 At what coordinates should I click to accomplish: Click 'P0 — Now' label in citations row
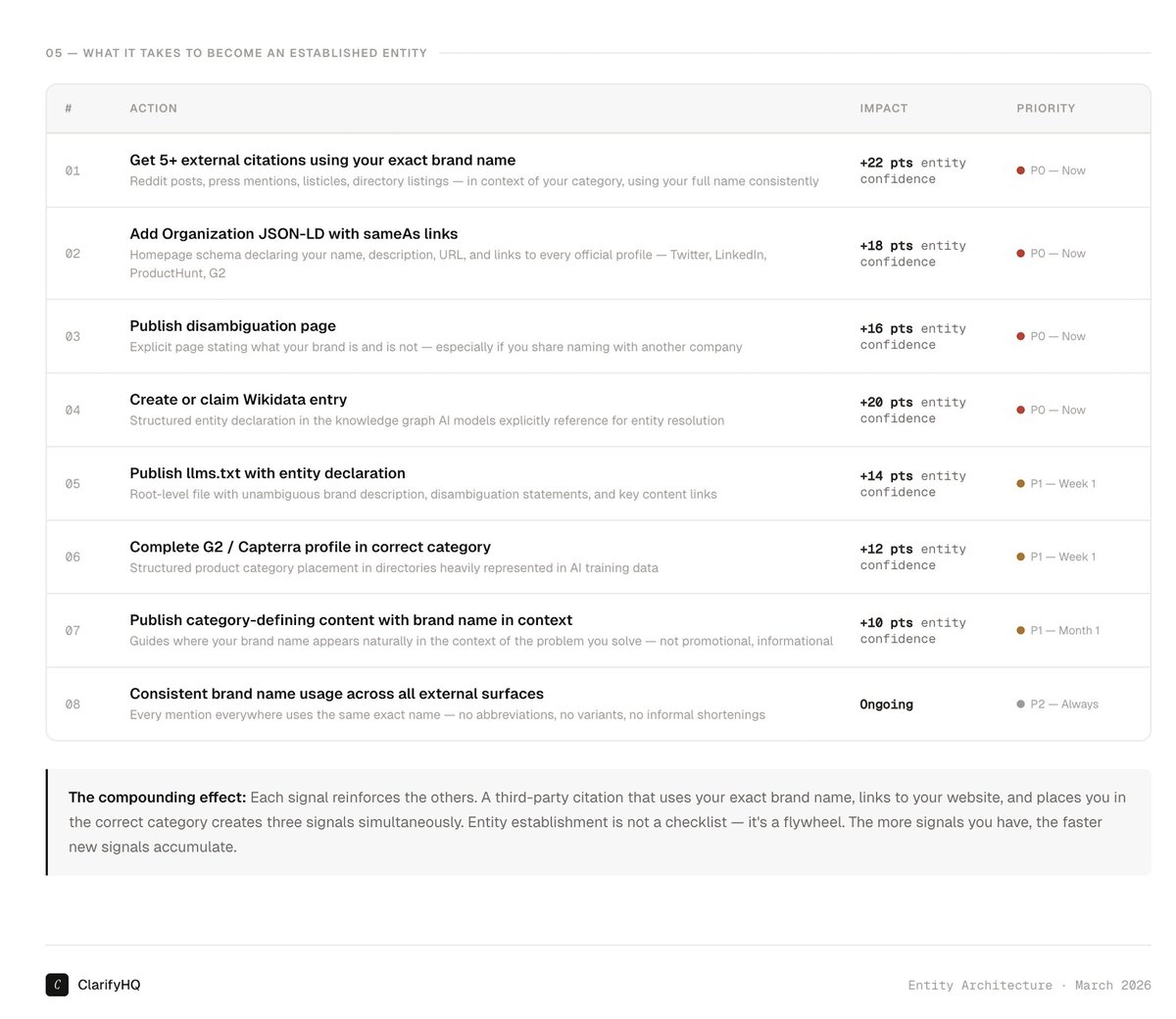point(1057,170)
